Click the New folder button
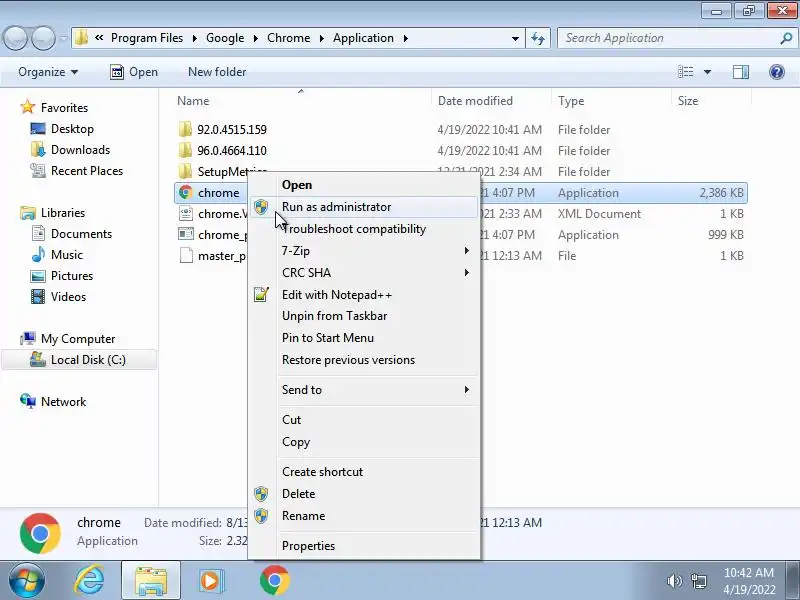Viewport: 800px width, 600px height. coord(217,72)
